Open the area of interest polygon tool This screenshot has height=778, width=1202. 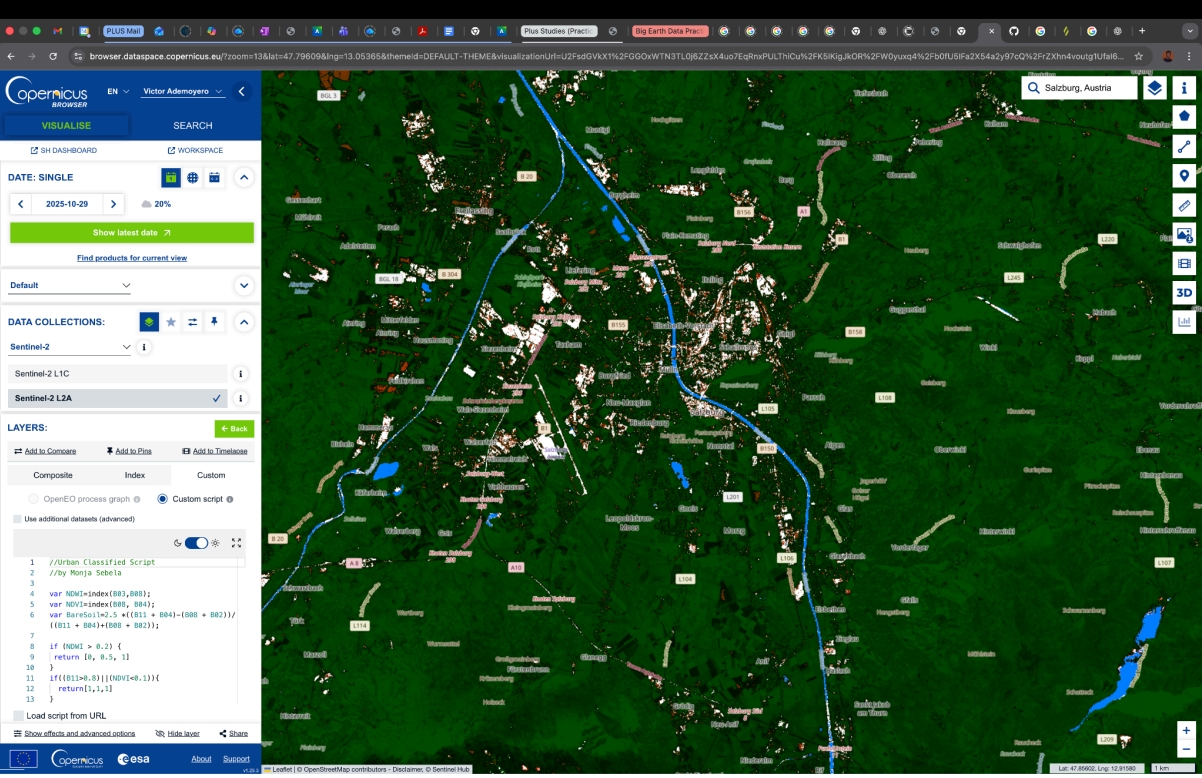click(x=1184, y=116)
